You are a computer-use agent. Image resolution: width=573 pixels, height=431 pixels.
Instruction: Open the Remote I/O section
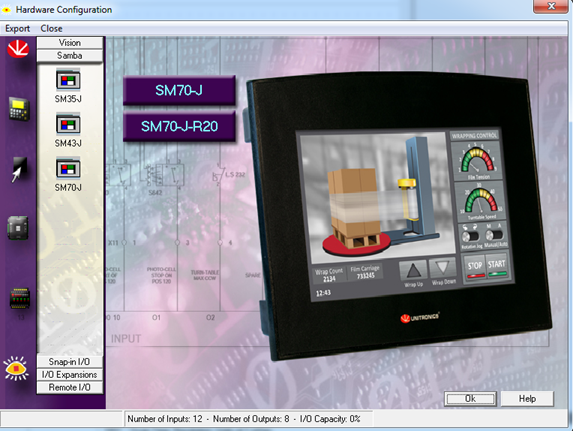pyautogui.click(x=69, y=387)
